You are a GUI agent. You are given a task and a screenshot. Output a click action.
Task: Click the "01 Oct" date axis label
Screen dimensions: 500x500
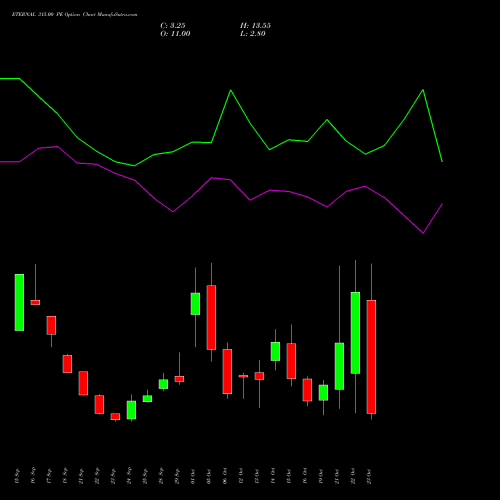click(x=193, y=476)
